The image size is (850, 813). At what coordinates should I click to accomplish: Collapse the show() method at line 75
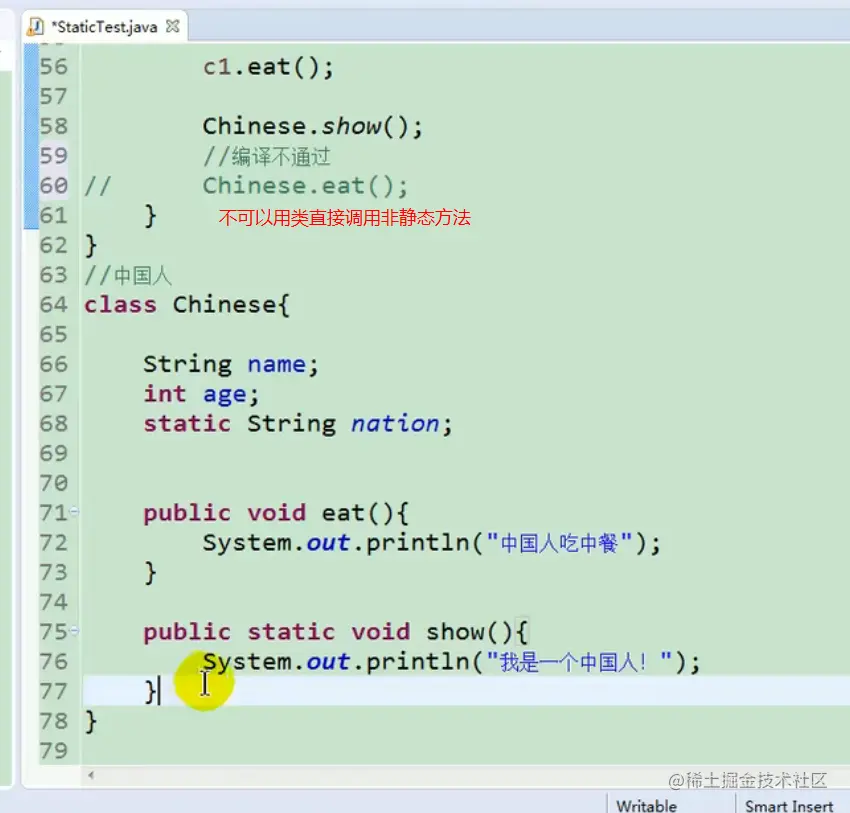click(x=75, y=630)
